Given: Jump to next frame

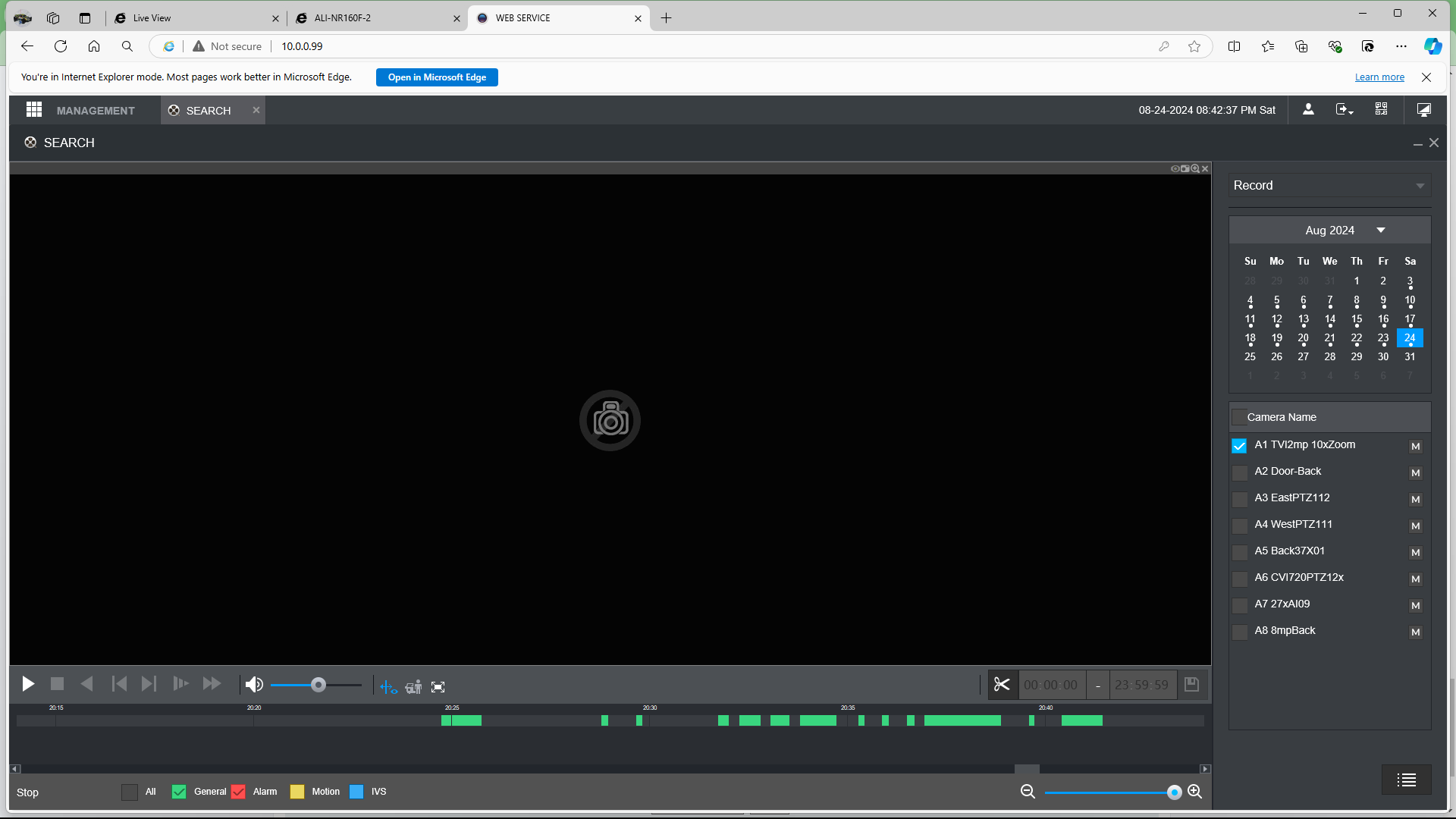Looking at the screenshot, I should click(149, 684).
